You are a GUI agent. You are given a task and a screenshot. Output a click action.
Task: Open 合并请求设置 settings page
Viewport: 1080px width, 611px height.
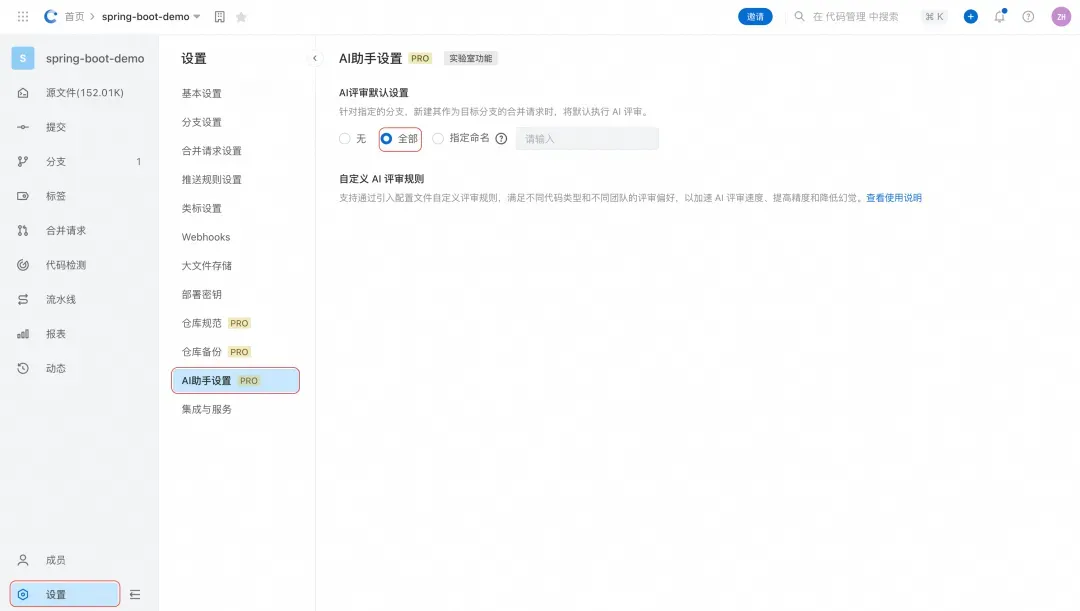coord(211,151)
